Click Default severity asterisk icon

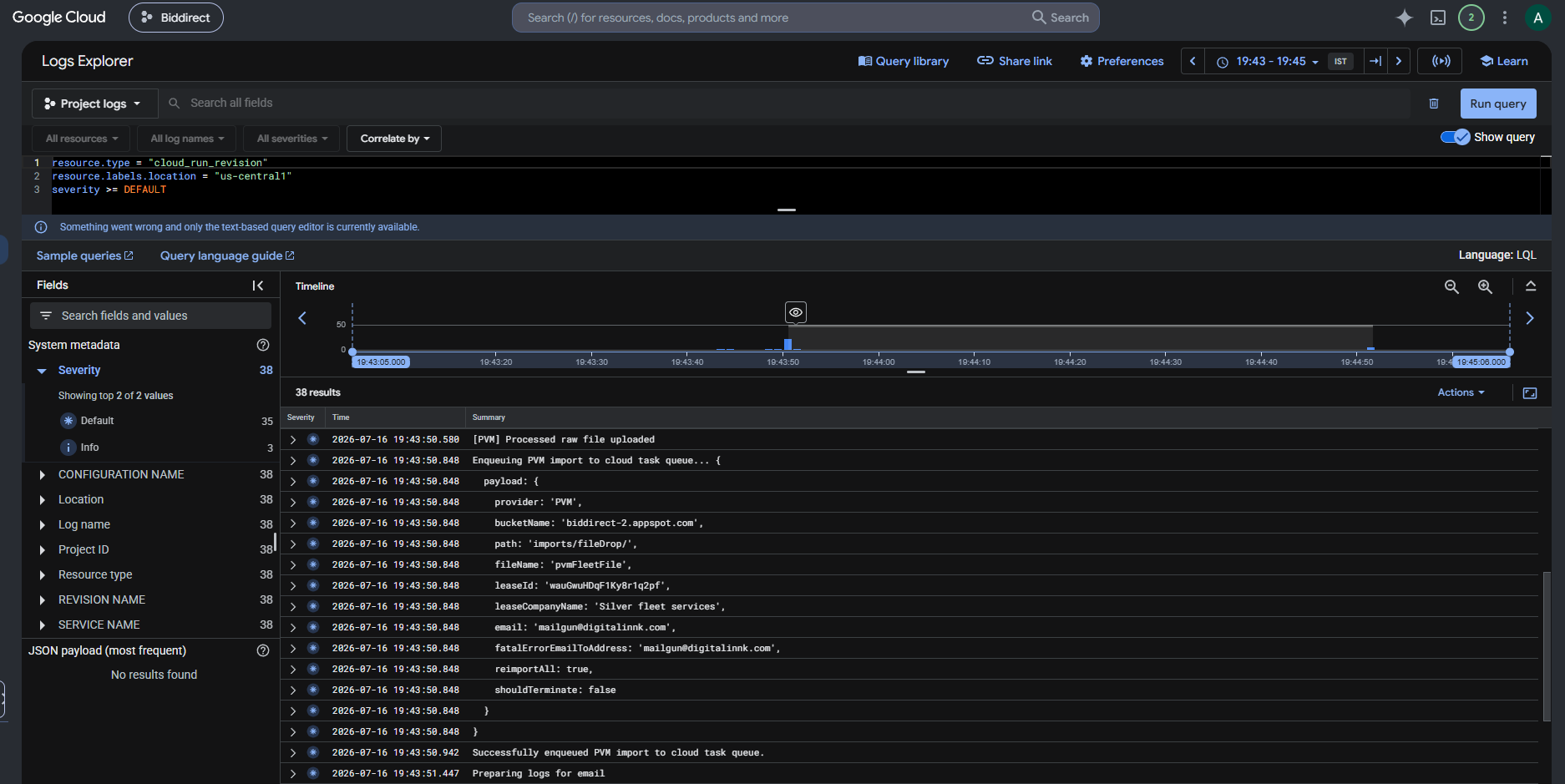coord(68,421)
